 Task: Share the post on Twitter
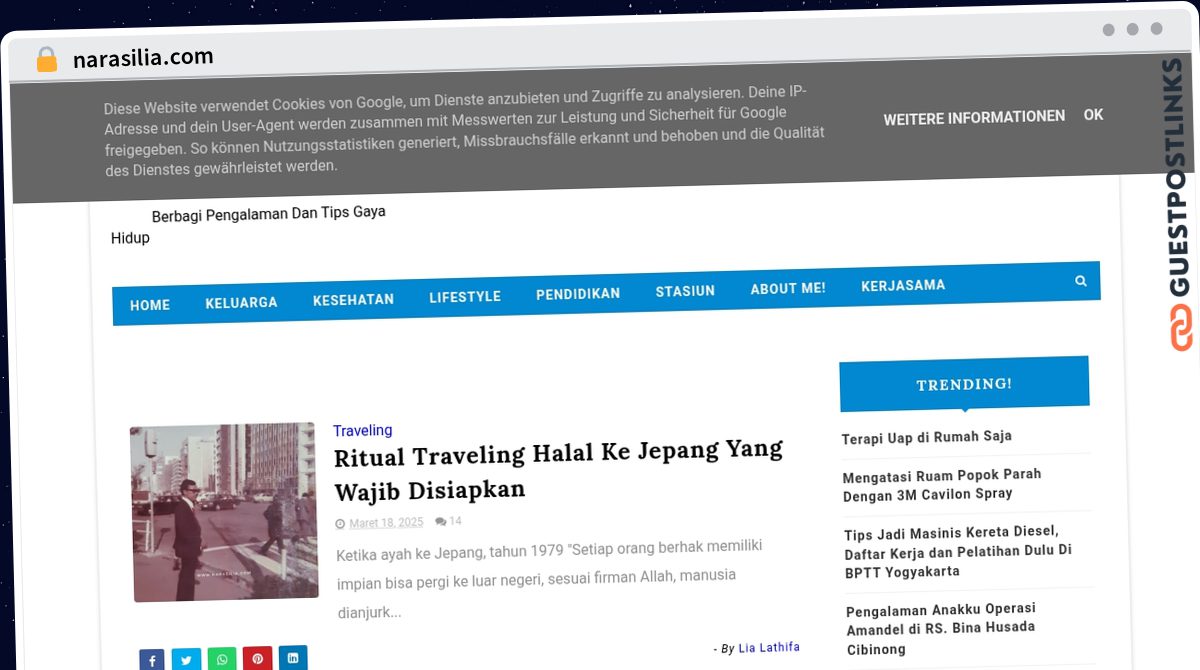click(186, 660)
